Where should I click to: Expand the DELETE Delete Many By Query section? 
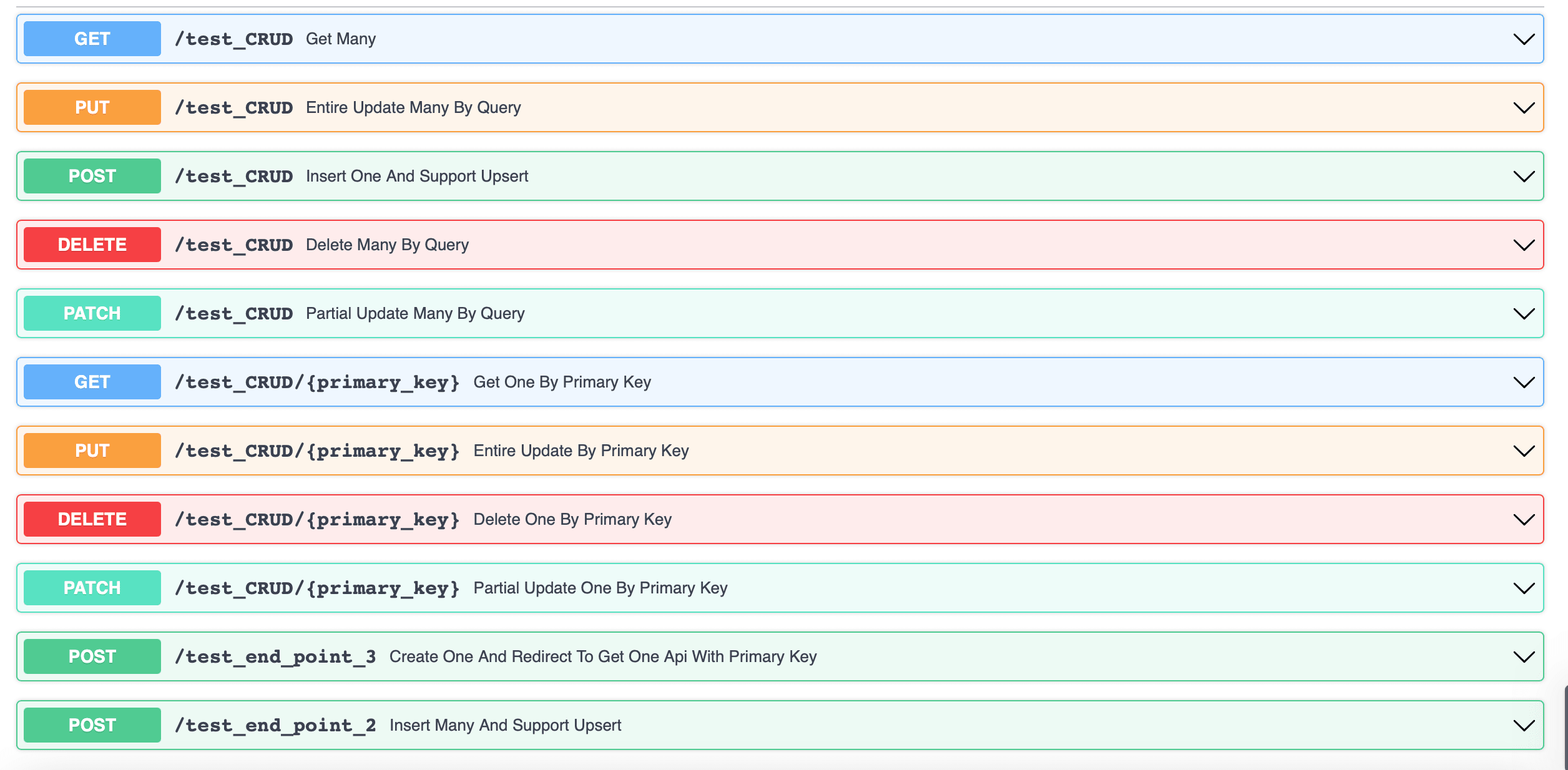1523,245
